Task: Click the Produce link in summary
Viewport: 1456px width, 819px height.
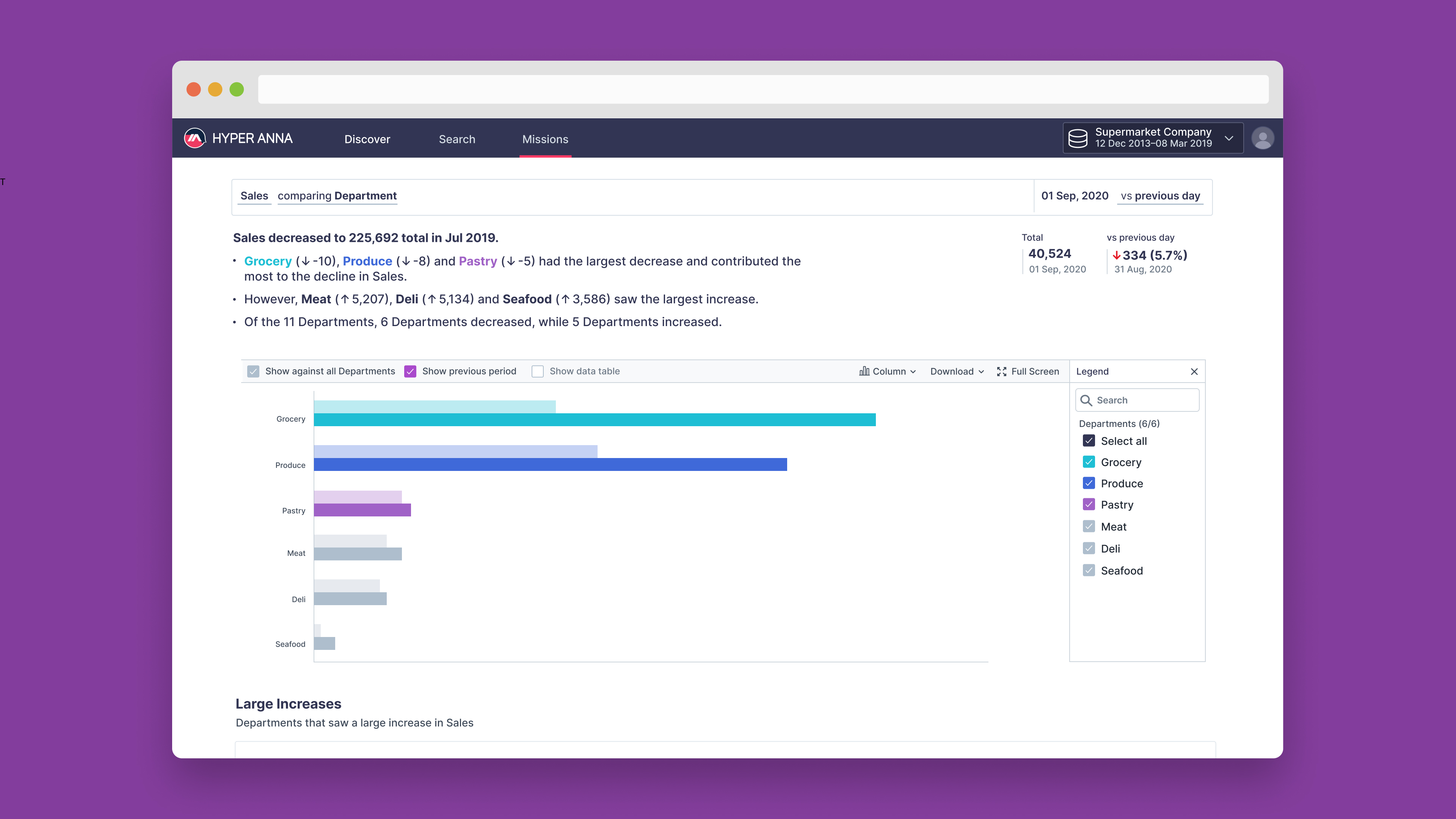Action: (x=367, y=261)
